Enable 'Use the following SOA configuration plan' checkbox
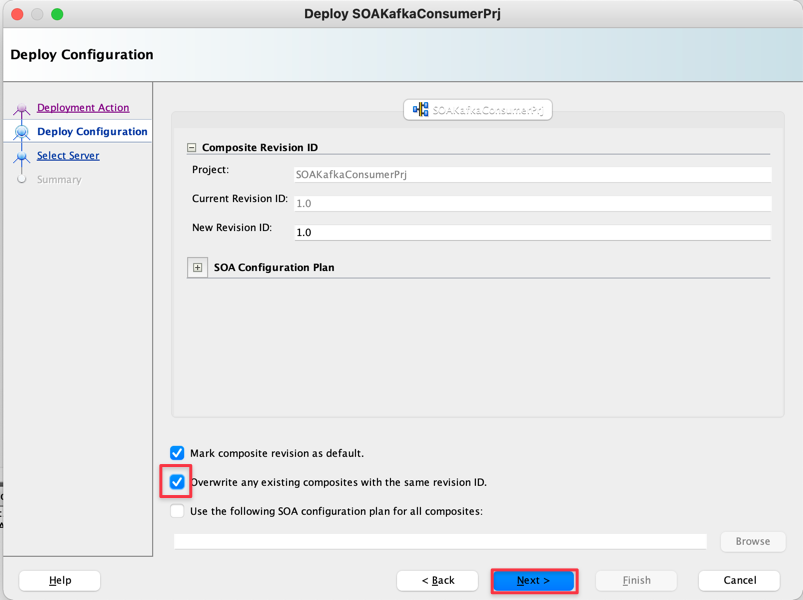 [177, 511]
